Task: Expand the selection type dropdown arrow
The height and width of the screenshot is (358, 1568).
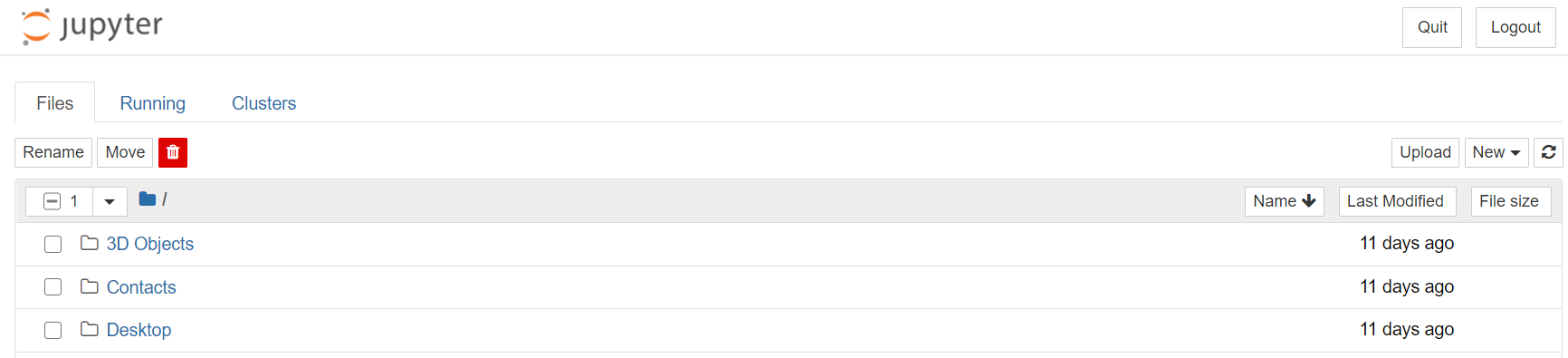Action: [x=110, y=201]
